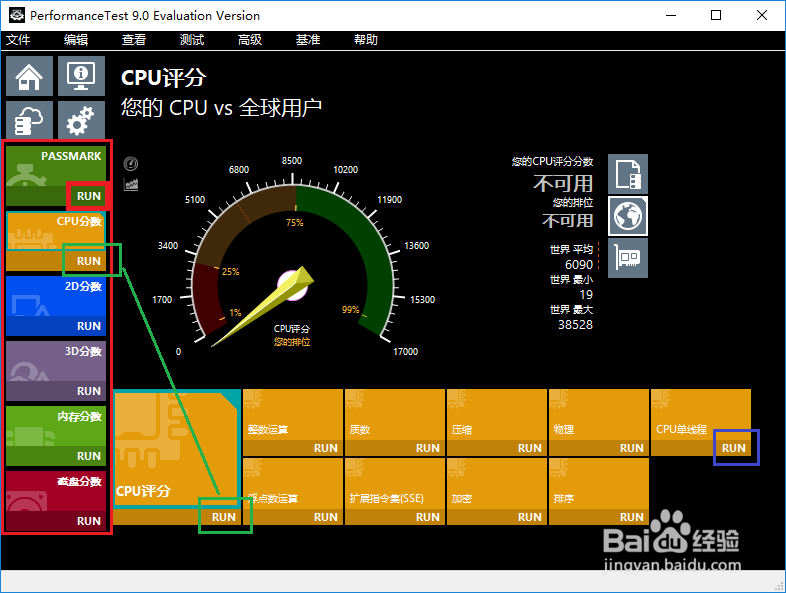The image size is (786, 593).
Task: Select the PASSMARK rating tile
Action: (x=56, y=166)
